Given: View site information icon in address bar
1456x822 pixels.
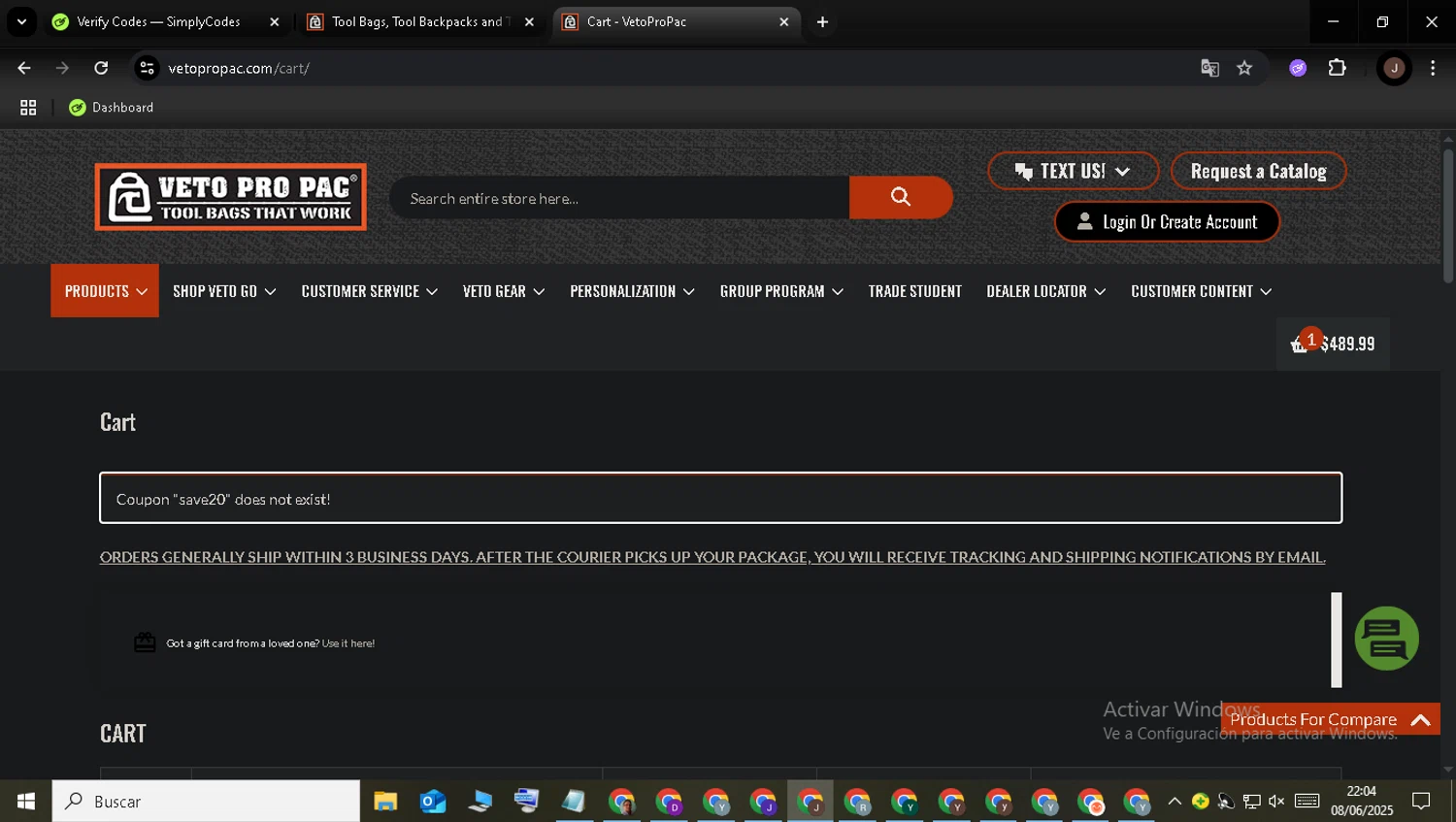Looking at the screenshot, I should [148, 68].
